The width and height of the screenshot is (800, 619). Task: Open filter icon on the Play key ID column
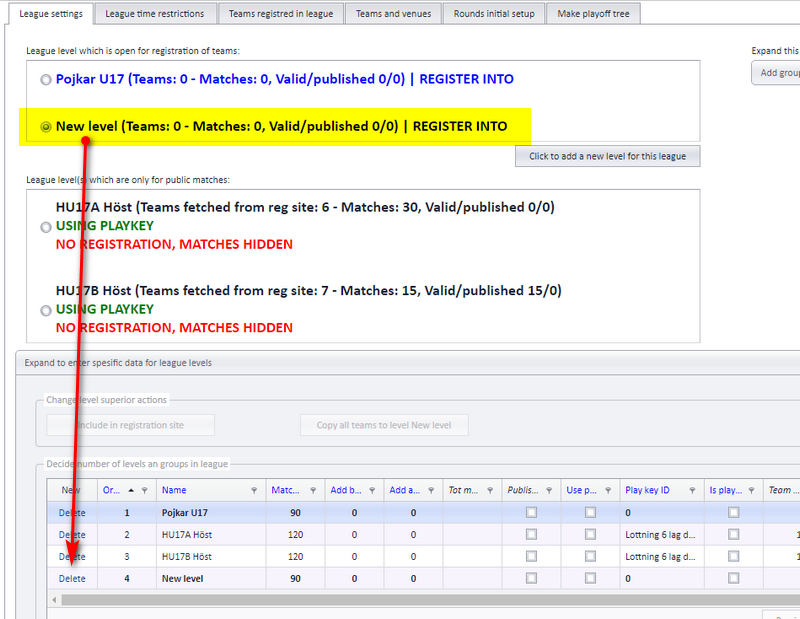click(692, 490)
